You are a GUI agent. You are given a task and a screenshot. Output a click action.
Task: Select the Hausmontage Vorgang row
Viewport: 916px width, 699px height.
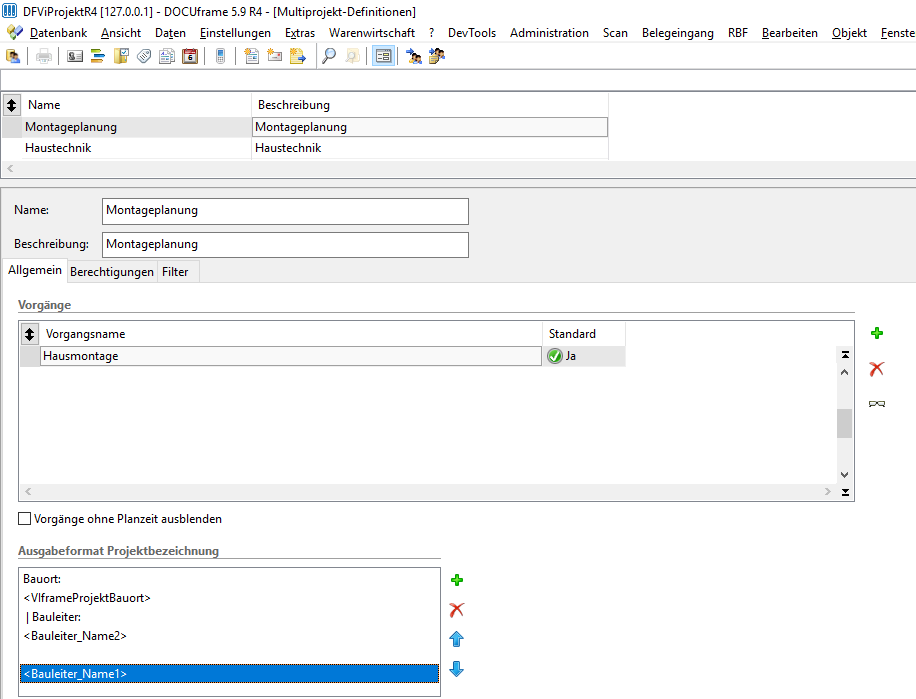pyautogui.click(x=291, y=356)
